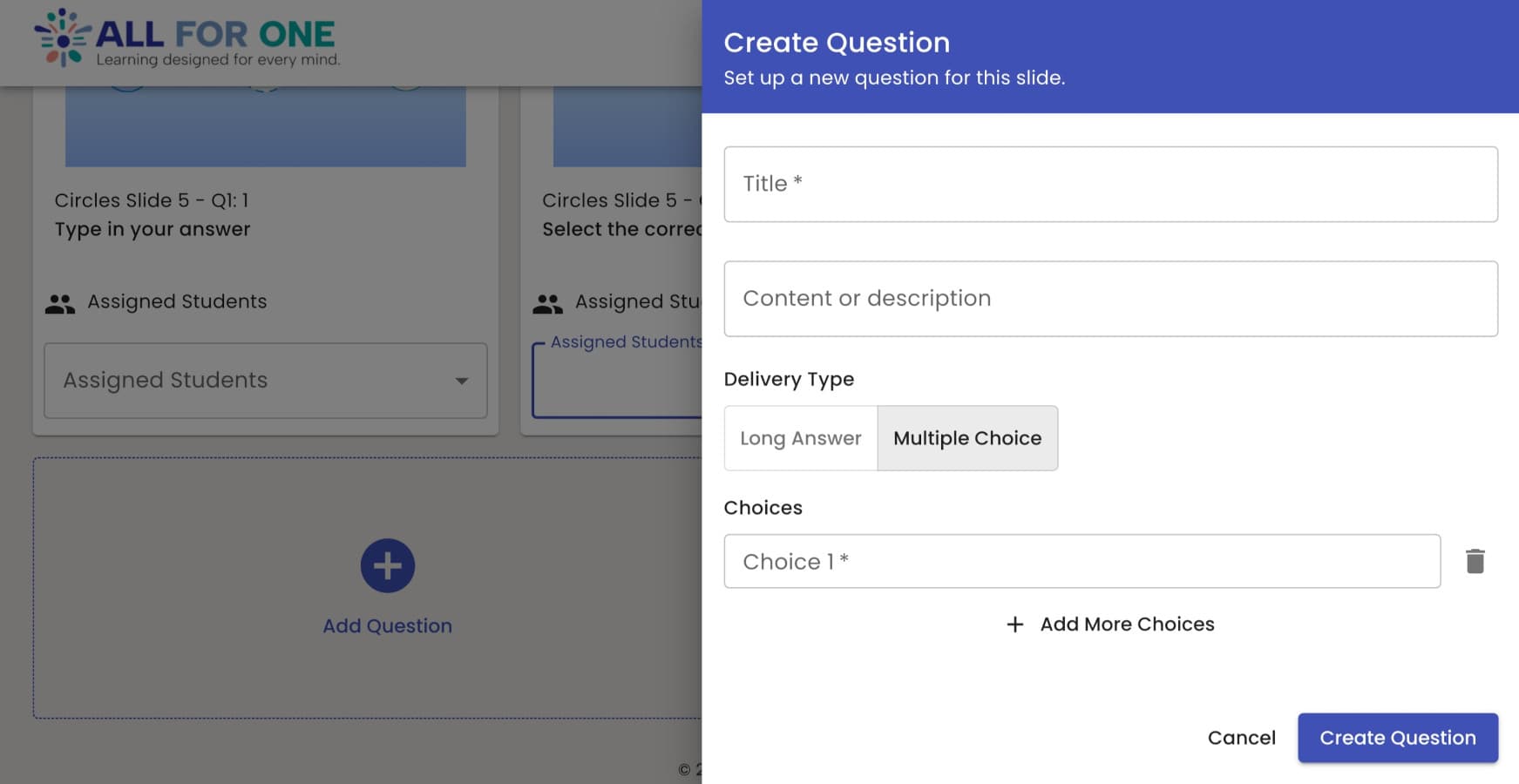
Task: Cancel the question creation
Action: coord(1242,737)
